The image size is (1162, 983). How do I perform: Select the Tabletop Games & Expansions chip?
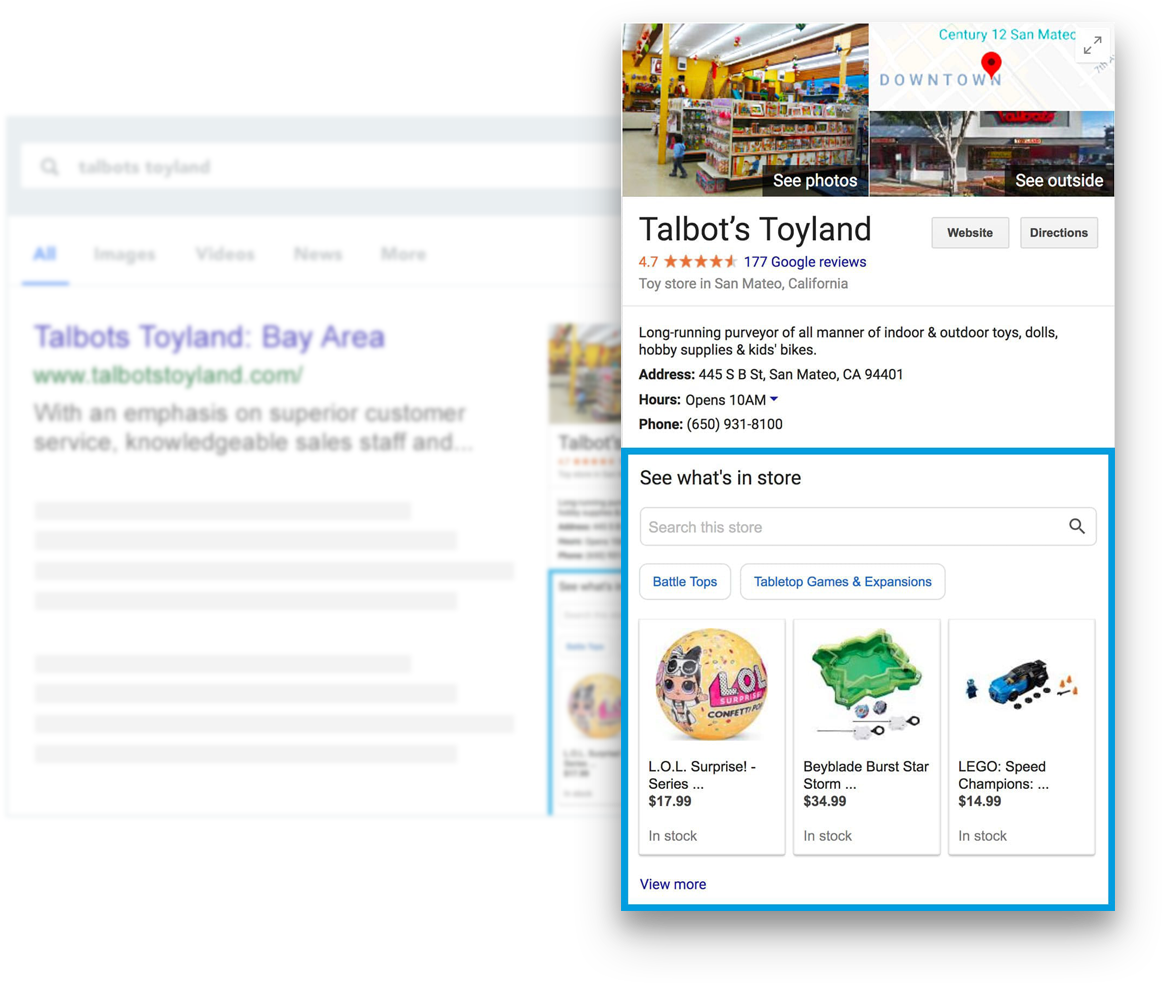tap(843, 582)
